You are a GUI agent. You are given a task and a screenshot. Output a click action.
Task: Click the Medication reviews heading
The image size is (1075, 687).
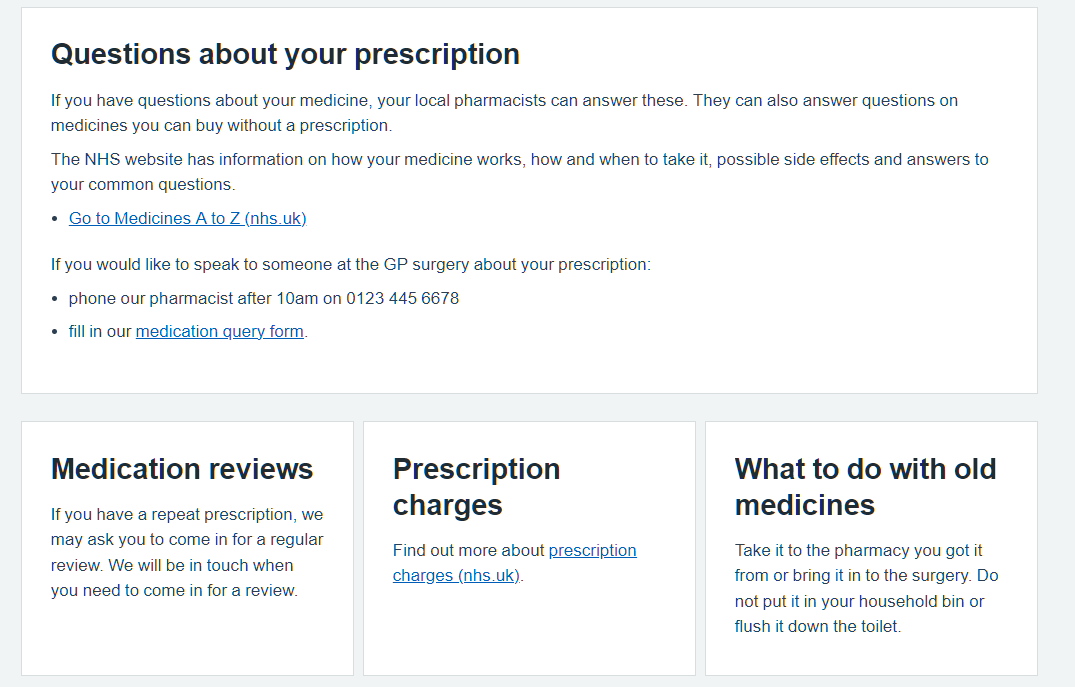click(182, 469)
